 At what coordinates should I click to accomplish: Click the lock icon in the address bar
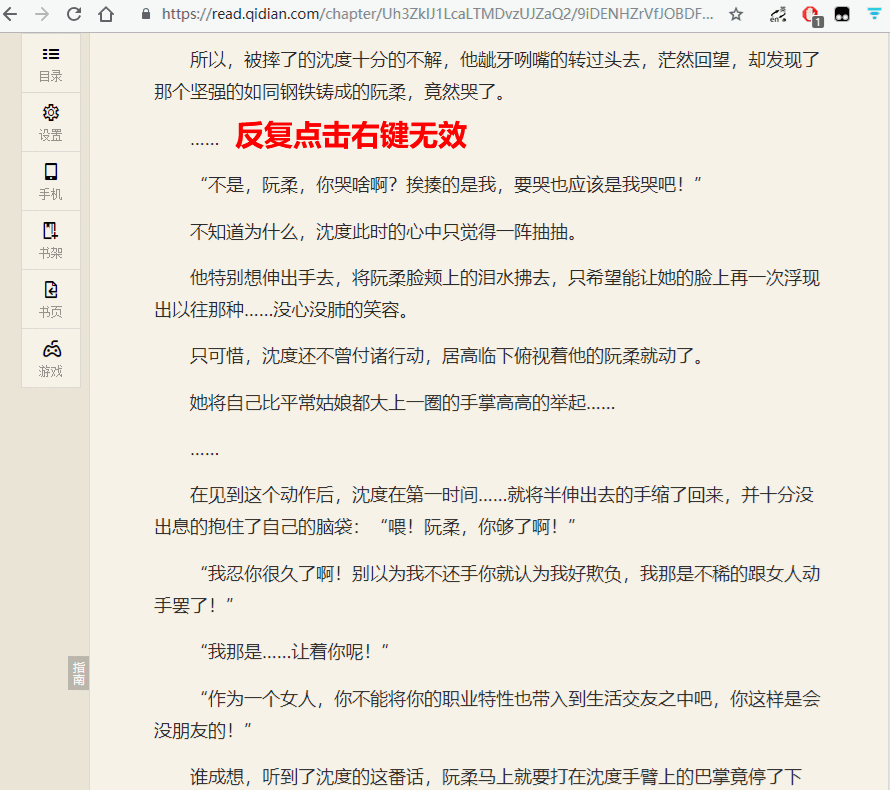[x=146, y=14]
